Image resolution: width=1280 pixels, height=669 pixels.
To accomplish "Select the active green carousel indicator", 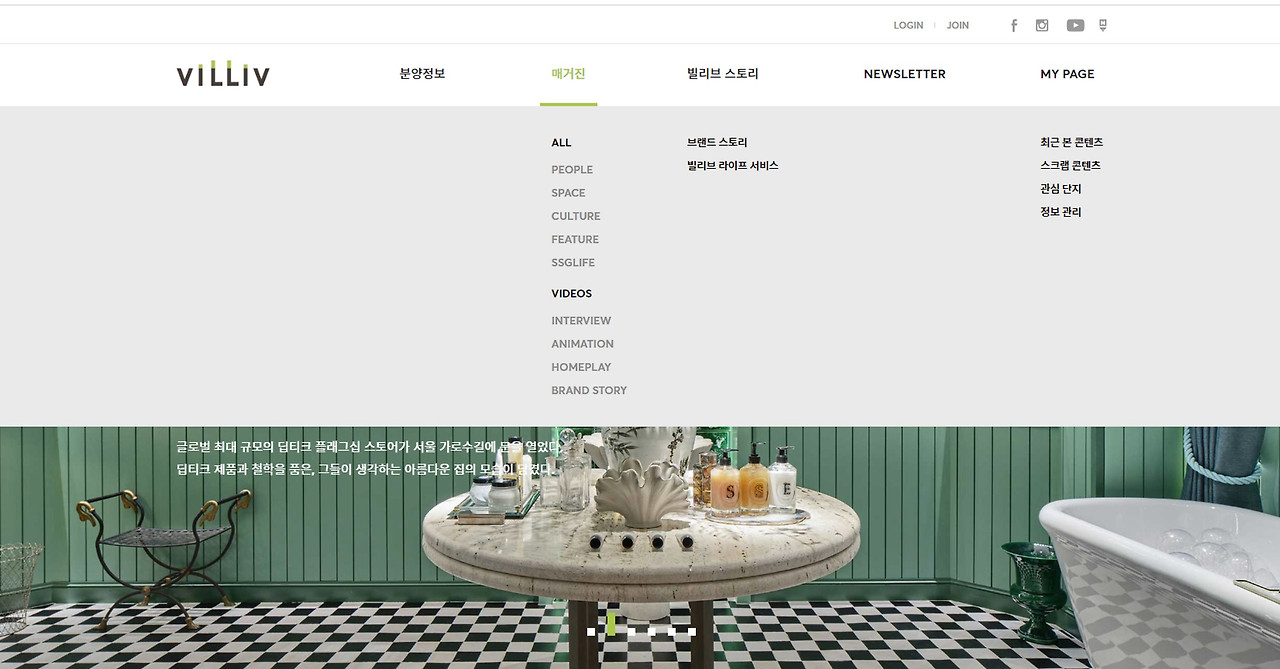I will (611, 623).
